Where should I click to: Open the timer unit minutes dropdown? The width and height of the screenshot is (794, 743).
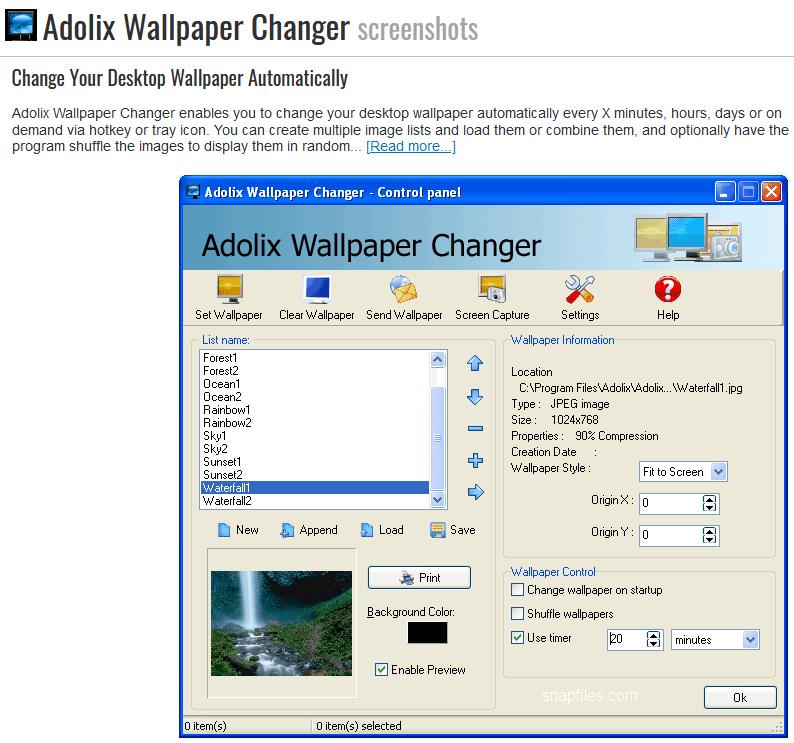pyautogui.click(x=750, y=640)
